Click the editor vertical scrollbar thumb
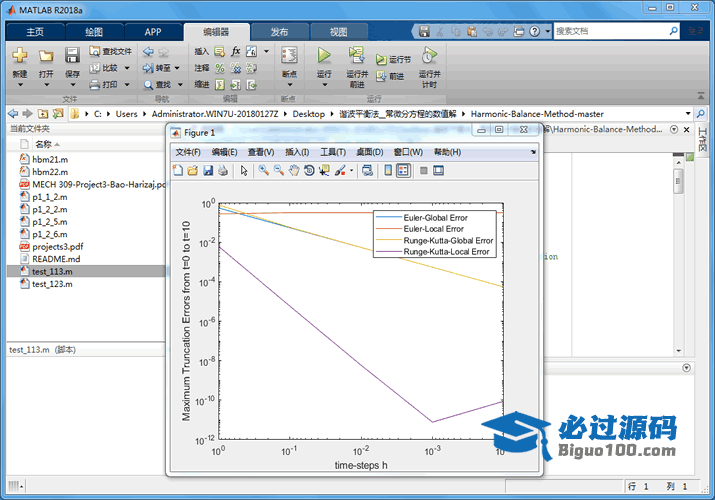Viewport: 715px width, 500px height. point(679,181)
